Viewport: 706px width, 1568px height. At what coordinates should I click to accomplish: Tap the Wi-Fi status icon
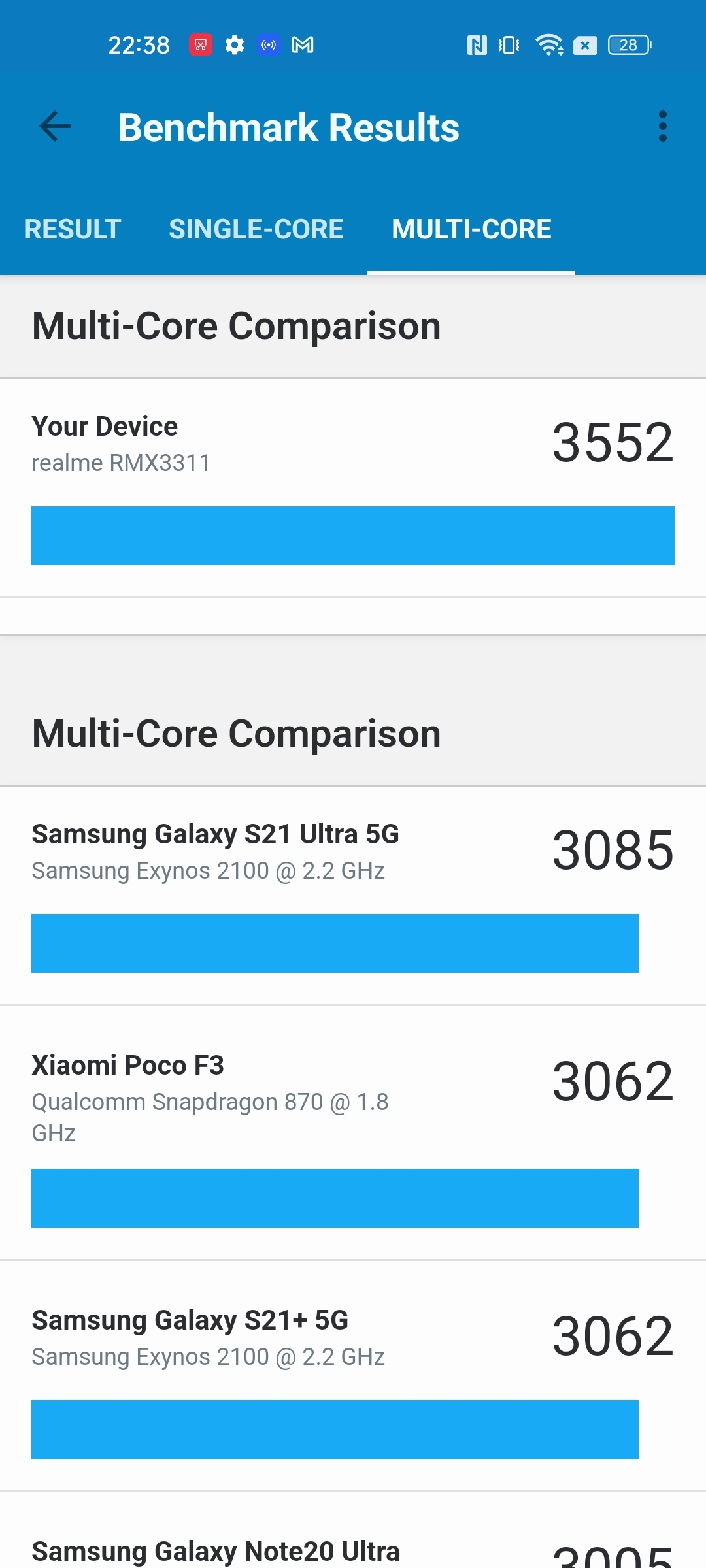pyautogui.click(x=549, y=45)
